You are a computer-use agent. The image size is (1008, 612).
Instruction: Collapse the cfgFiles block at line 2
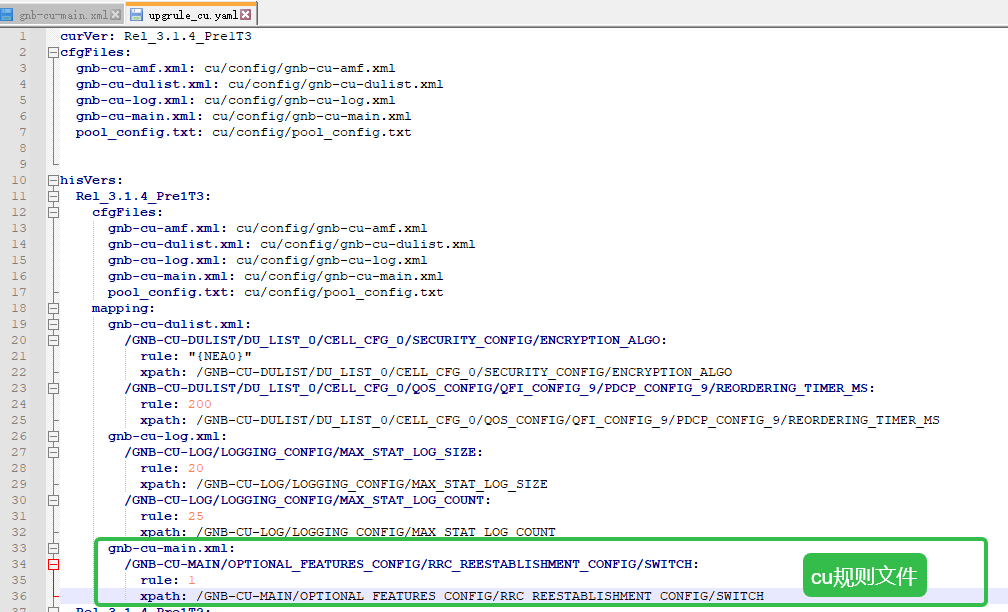(52, 52)
